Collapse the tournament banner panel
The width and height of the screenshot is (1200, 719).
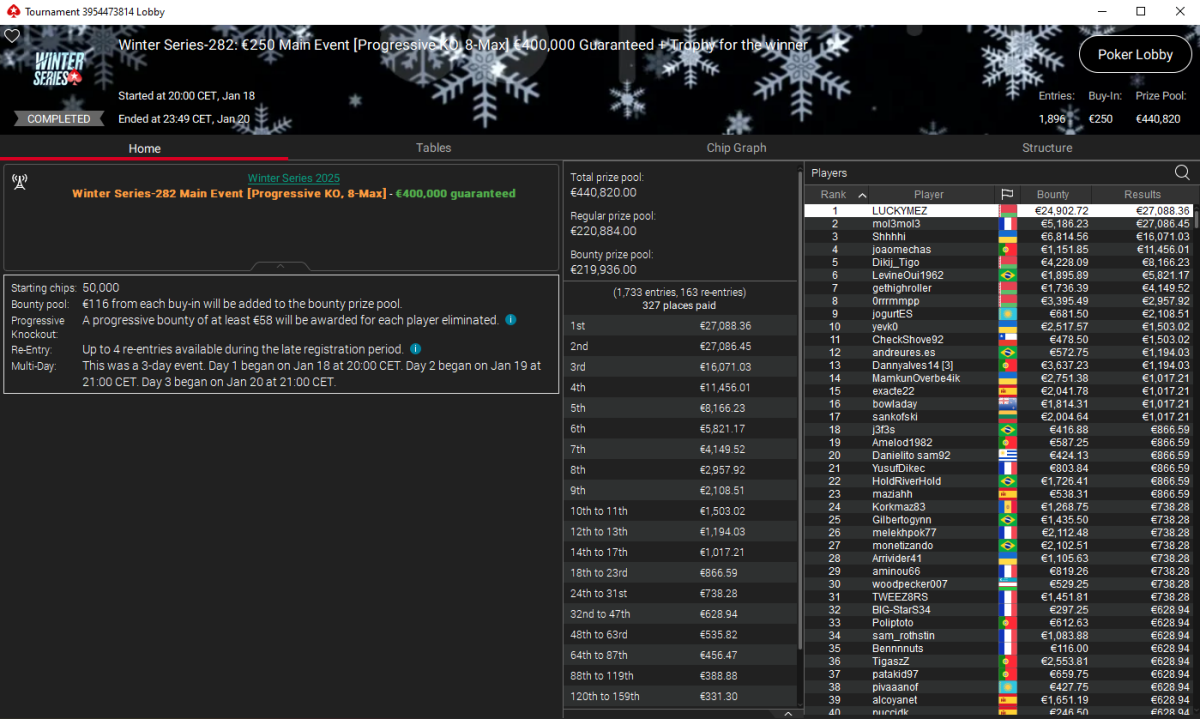point(280,266)
